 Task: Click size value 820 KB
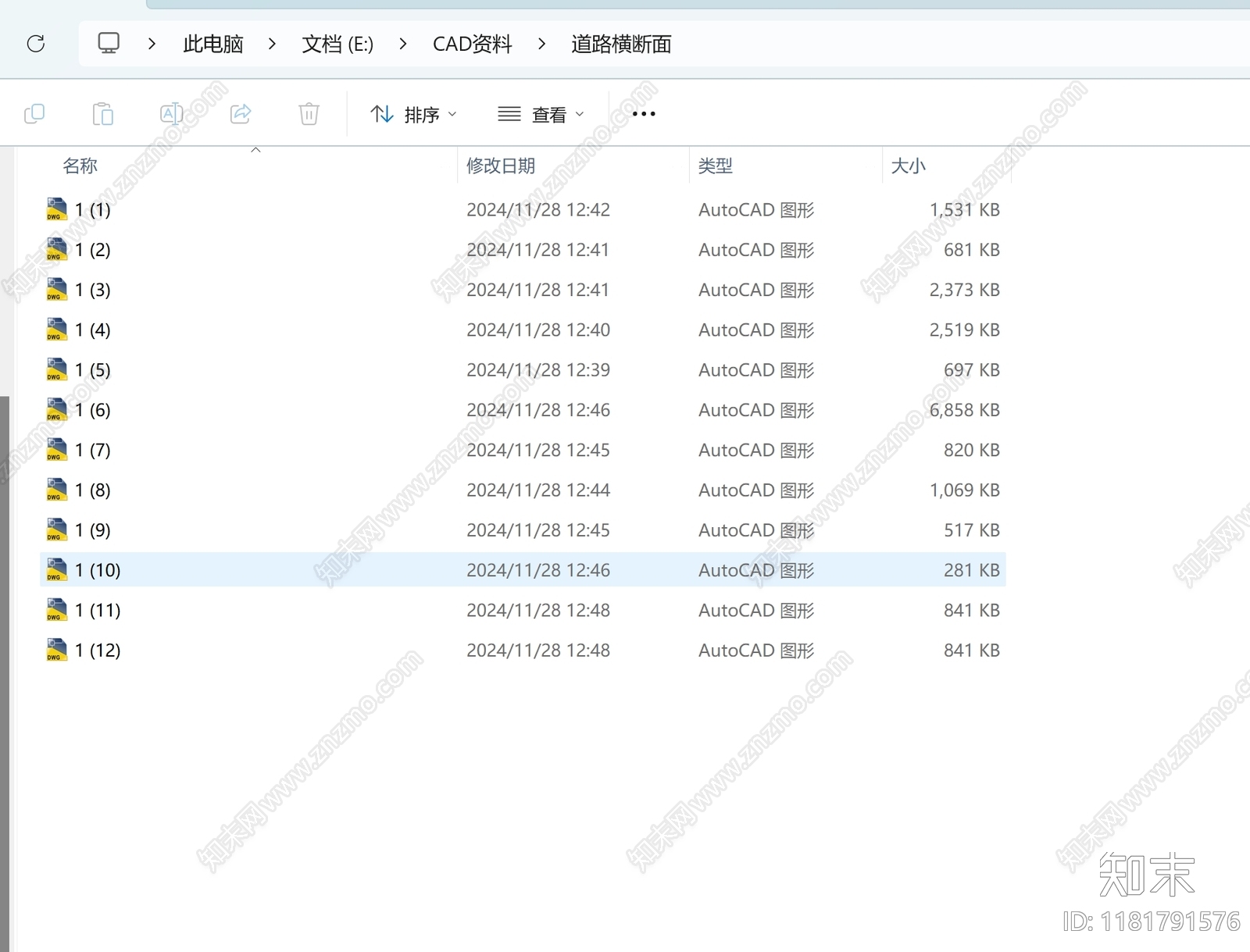(972, 450)
